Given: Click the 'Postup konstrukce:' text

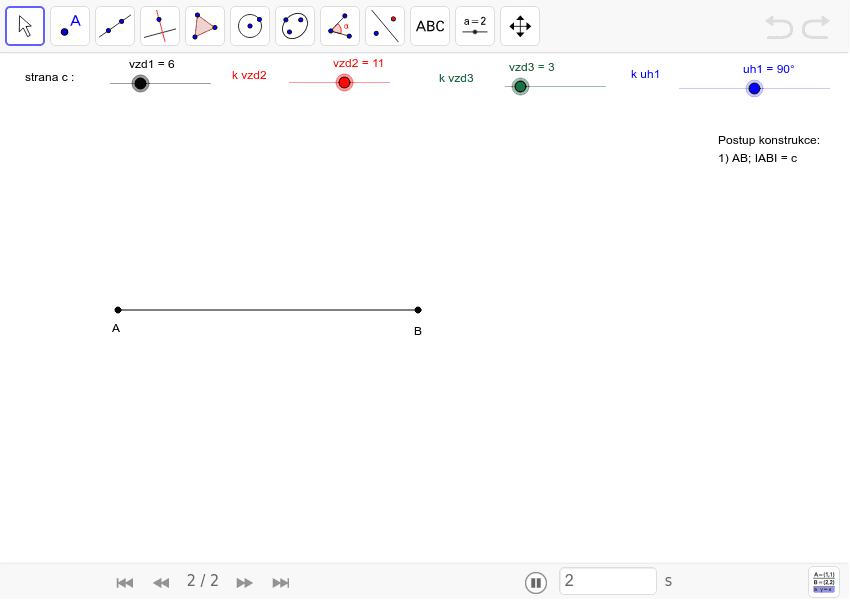Looking at the screenshot, I should pyautogui.click(x=769, y=140).
